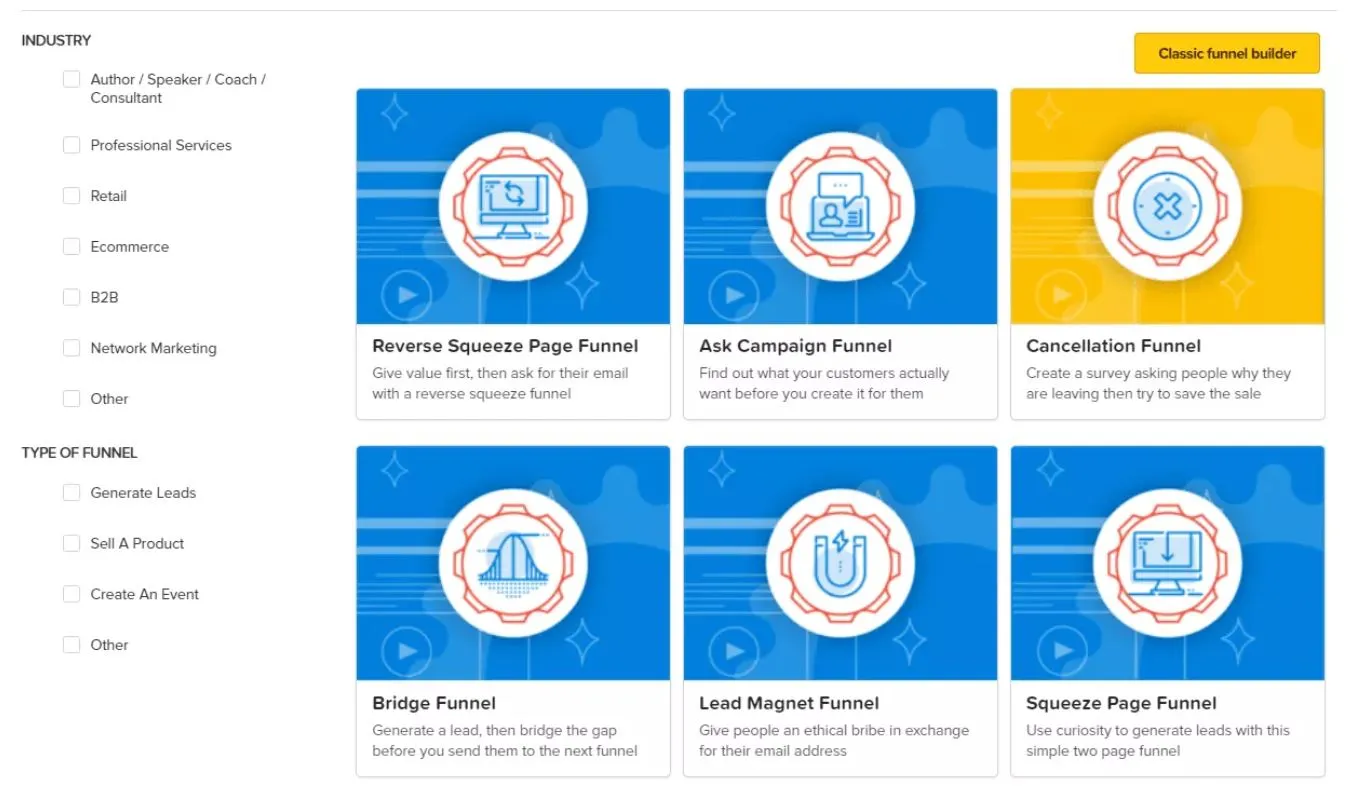The width and height of the screenshot is (1362, 799).
Task: Enable the Sell A Product filter
Action: (x=71, y=543)
